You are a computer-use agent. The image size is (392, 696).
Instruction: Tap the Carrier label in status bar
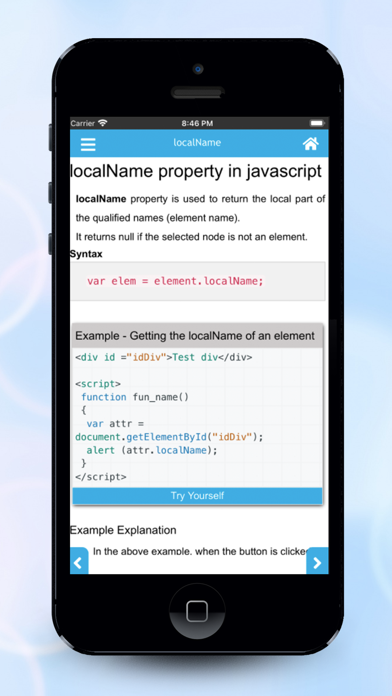83,123
